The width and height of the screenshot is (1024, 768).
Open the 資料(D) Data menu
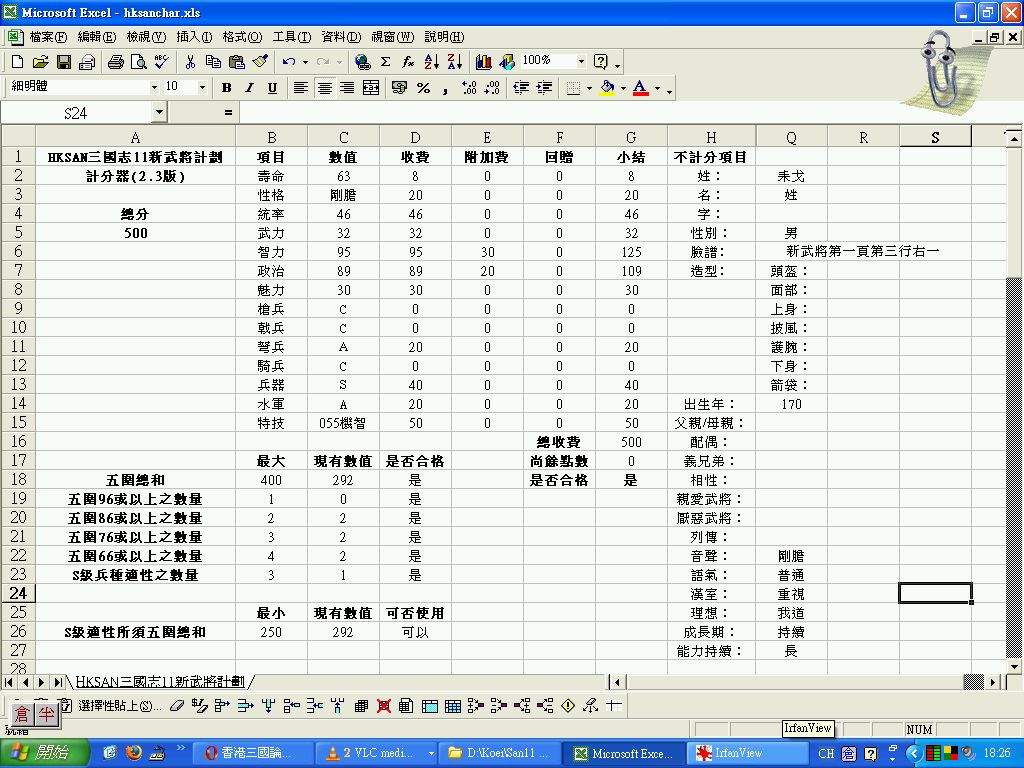pyautogui.click(x=341, y=37)
